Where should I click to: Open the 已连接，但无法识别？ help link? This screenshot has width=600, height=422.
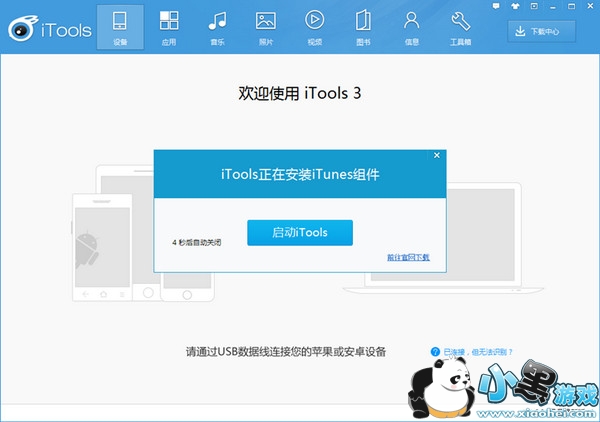478,352
